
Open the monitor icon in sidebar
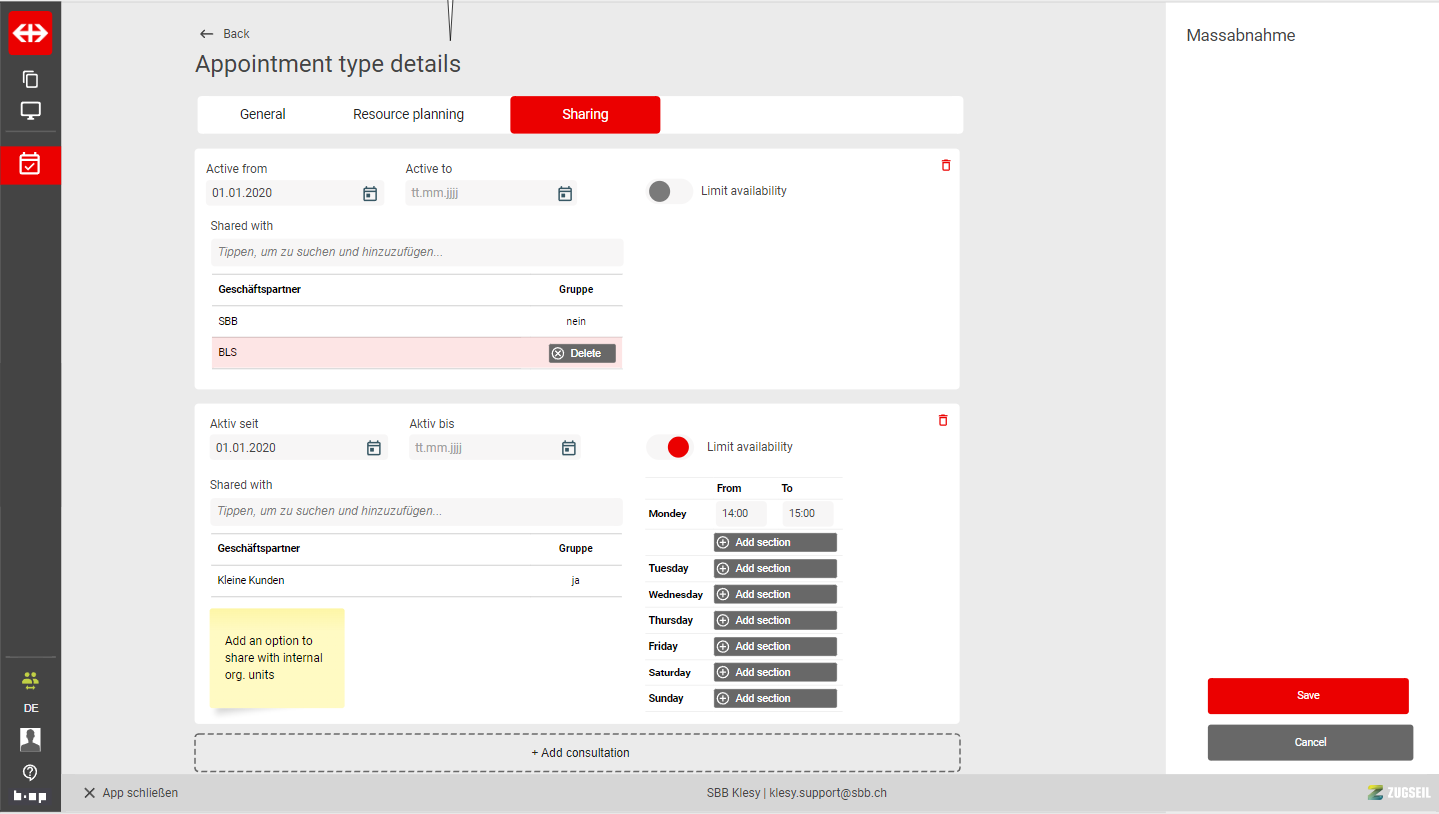coord(30,111)
